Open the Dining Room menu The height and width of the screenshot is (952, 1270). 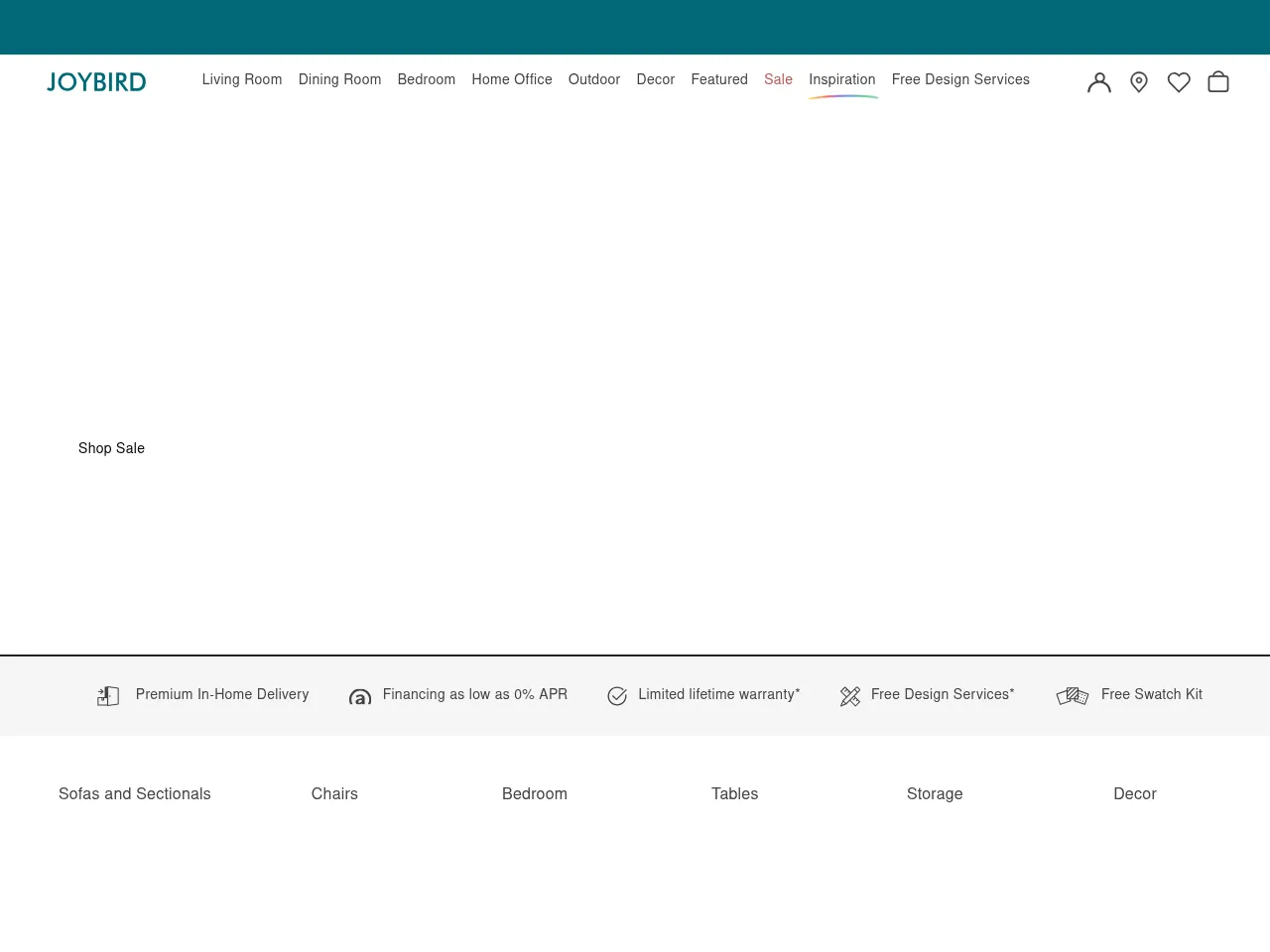coord(339,79)
